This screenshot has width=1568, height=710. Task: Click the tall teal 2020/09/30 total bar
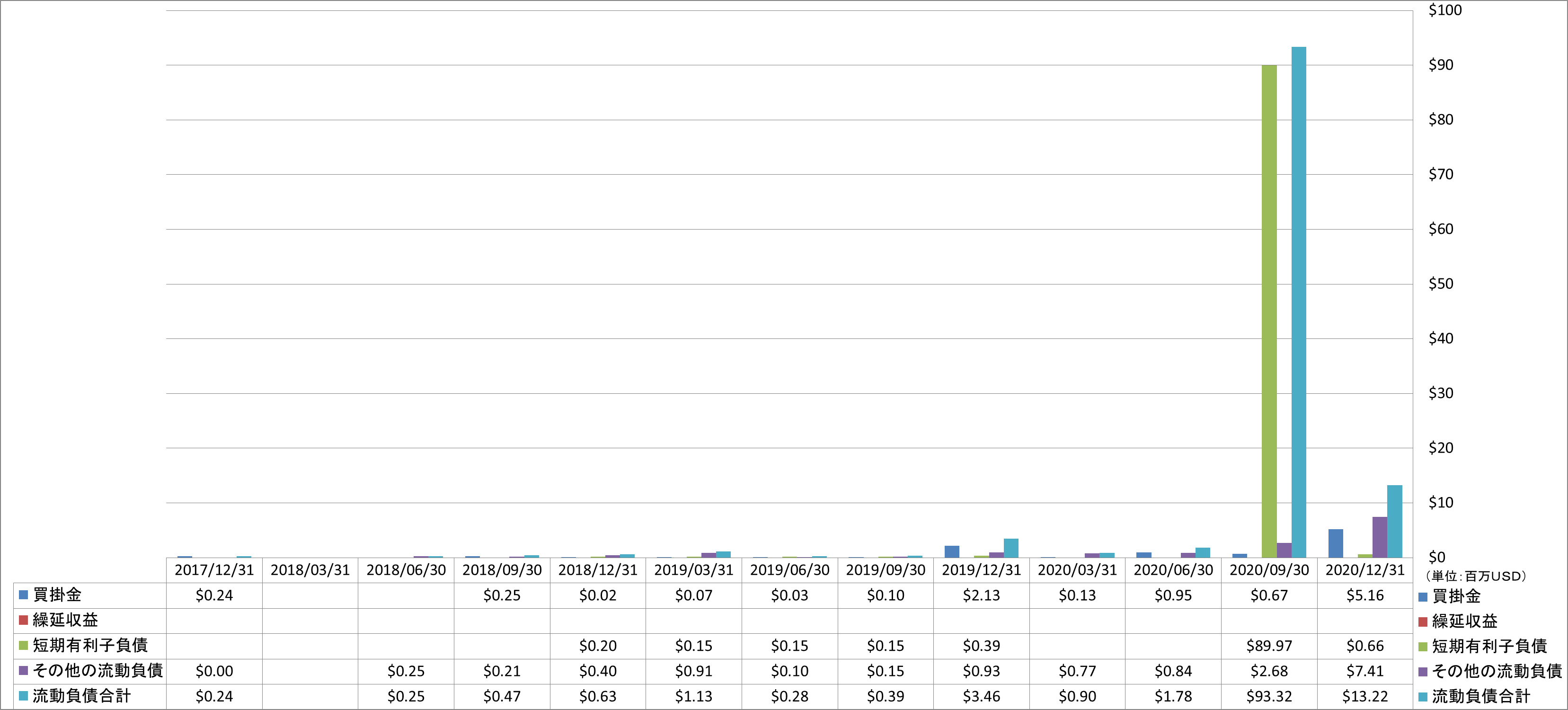click(1299, 302)
